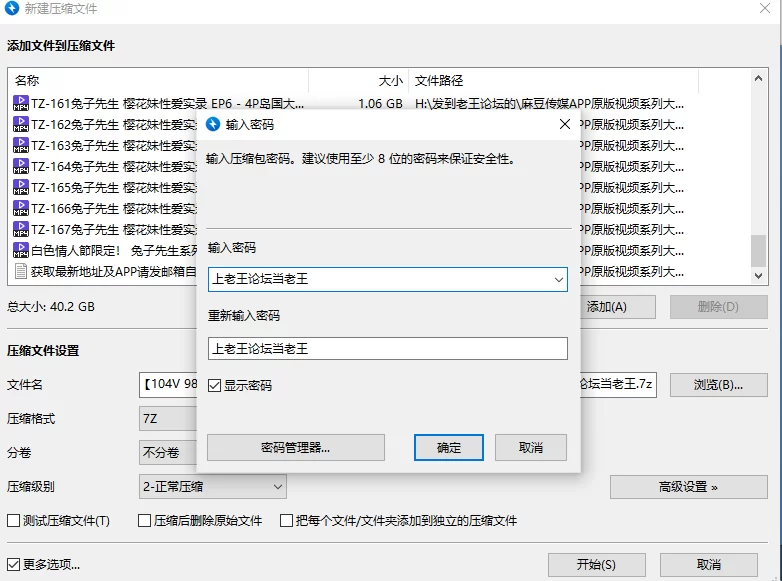Click the MP4 icon of TZ-167 file
The height and width of the screenshot is (581, 782).
pyautogui.click(x=21, y=229)
